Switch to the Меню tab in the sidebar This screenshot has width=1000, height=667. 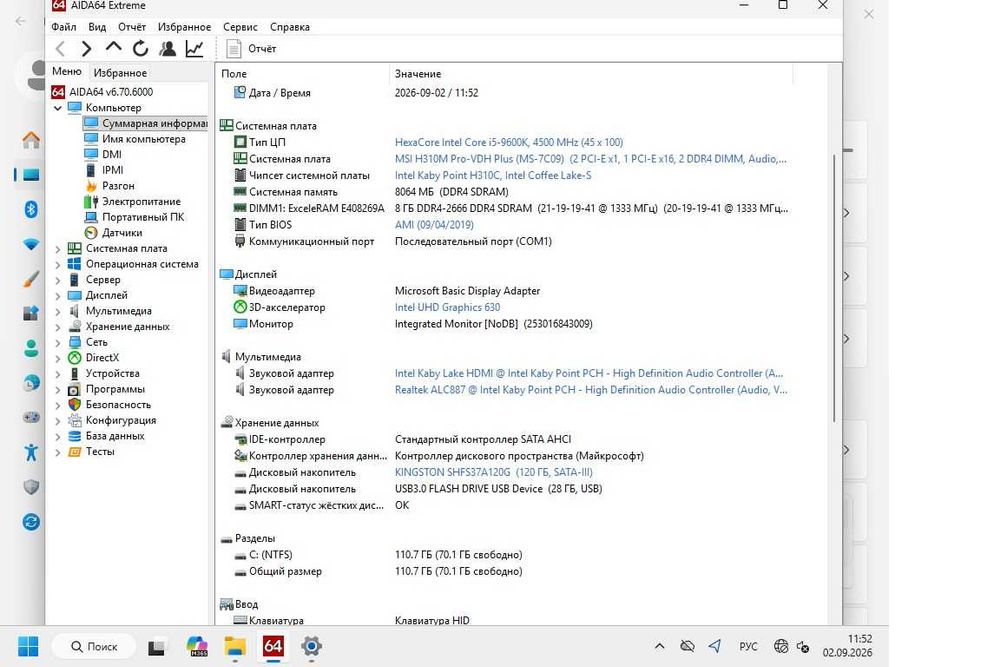pyautogui.click(x=67, y=71)
